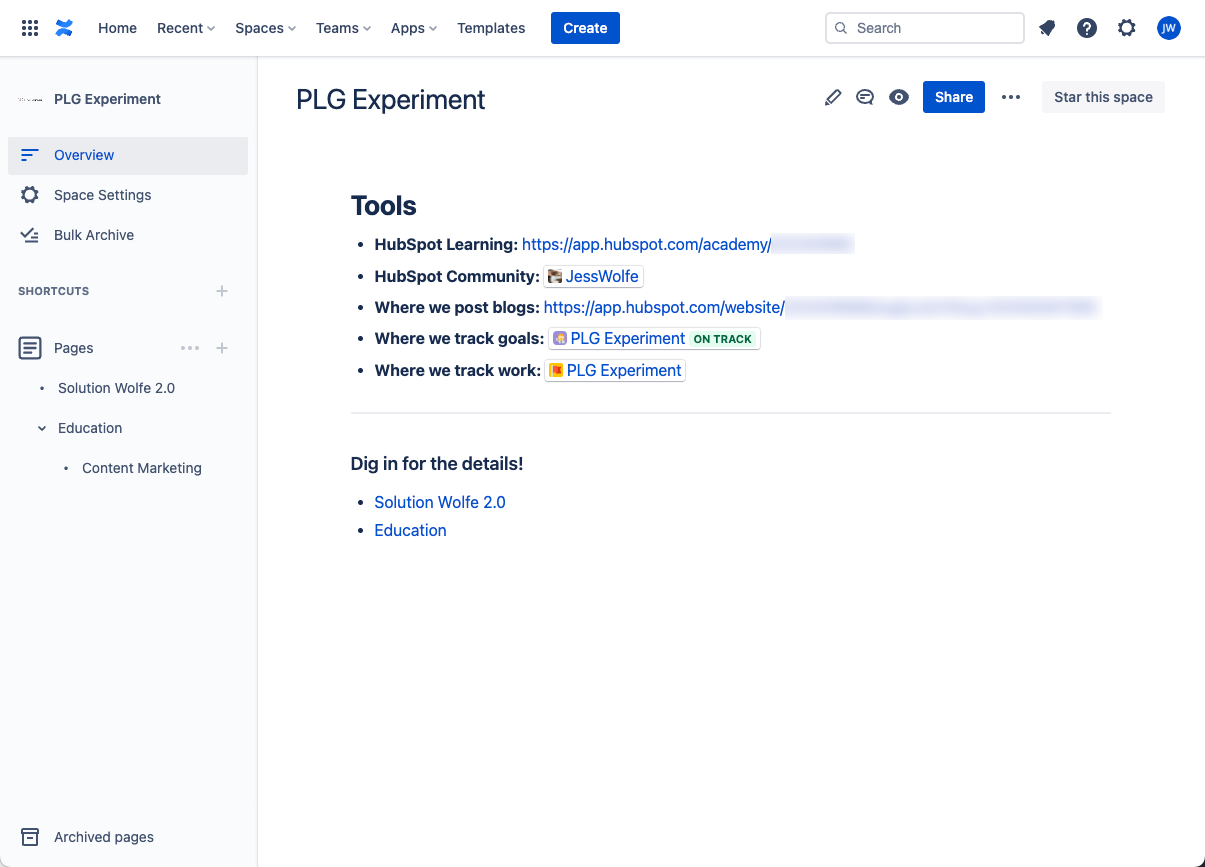
Task: Click the Create button
Action: [x=585, y=28]
